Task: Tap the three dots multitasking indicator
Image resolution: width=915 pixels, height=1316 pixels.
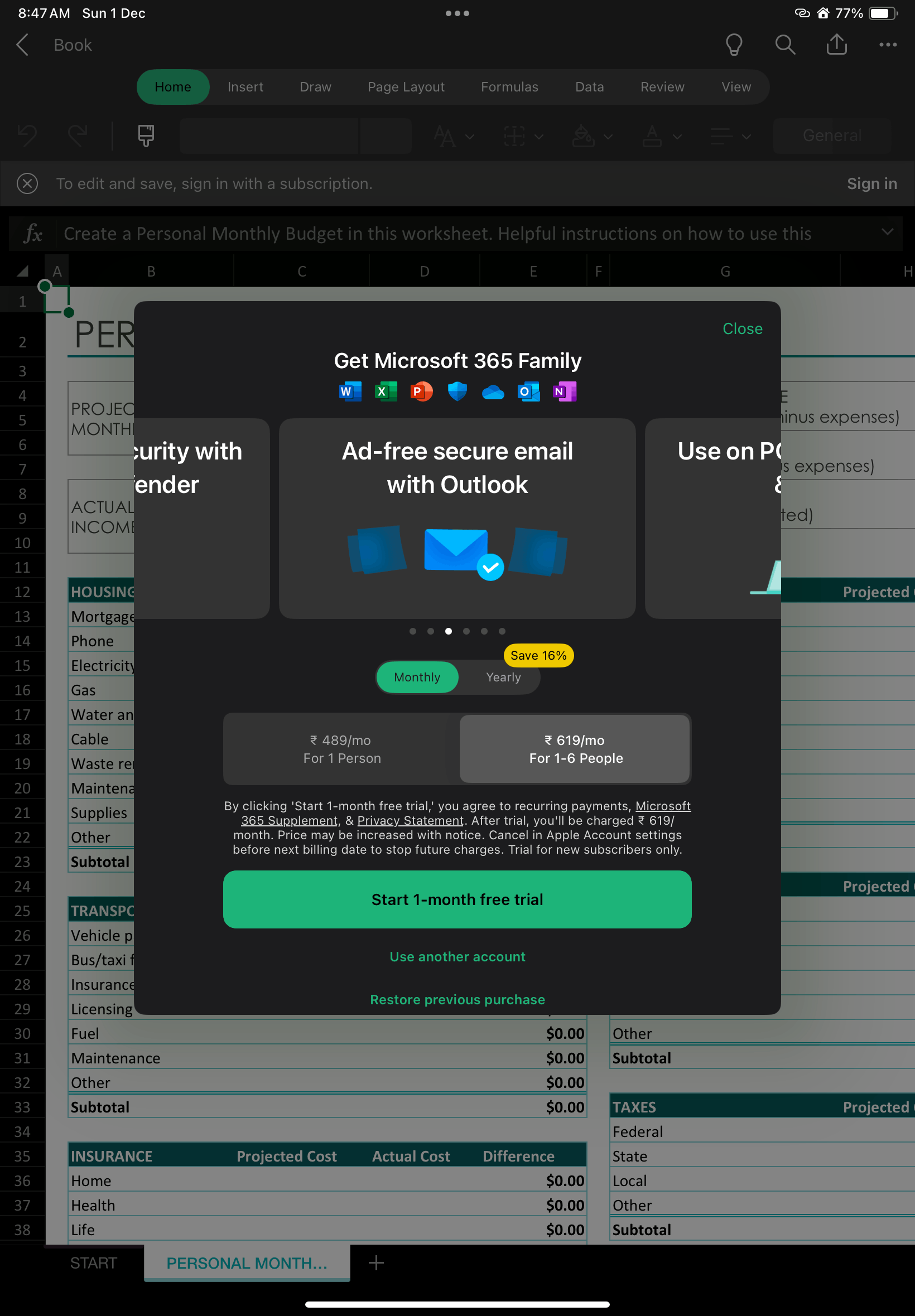Action: click(457, 13)
